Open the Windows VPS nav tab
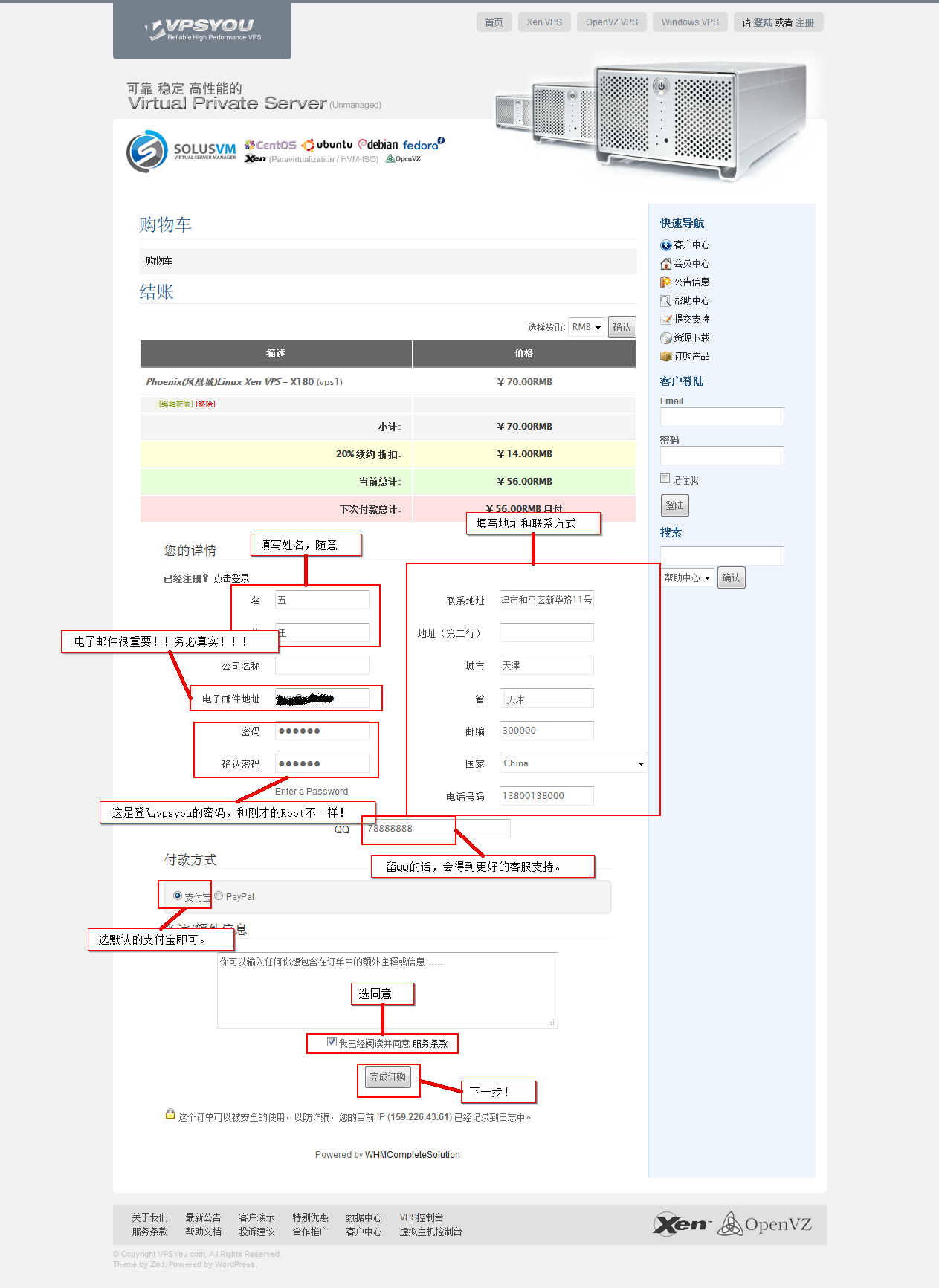Screen dimensions: 939x1288 click(690, 22)
